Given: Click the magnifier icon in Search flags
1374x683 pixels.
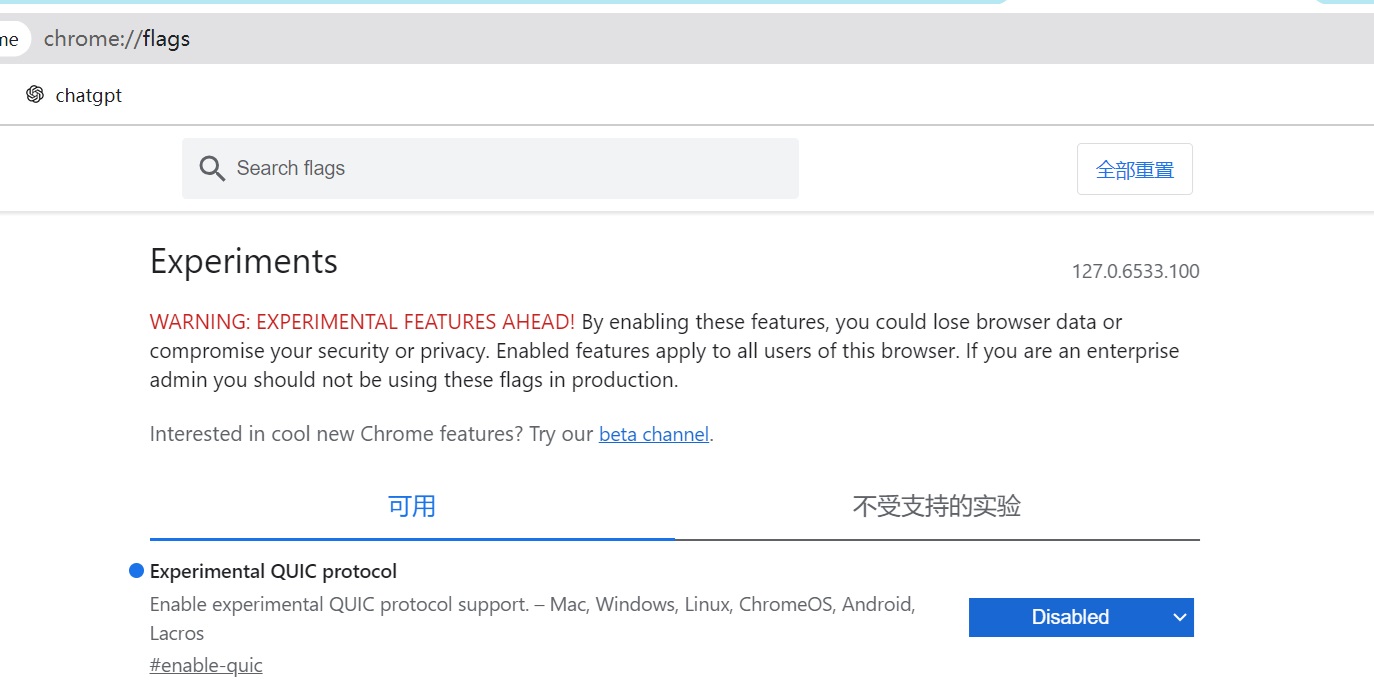Looking at the screenshot, I should tap(211, 168).
